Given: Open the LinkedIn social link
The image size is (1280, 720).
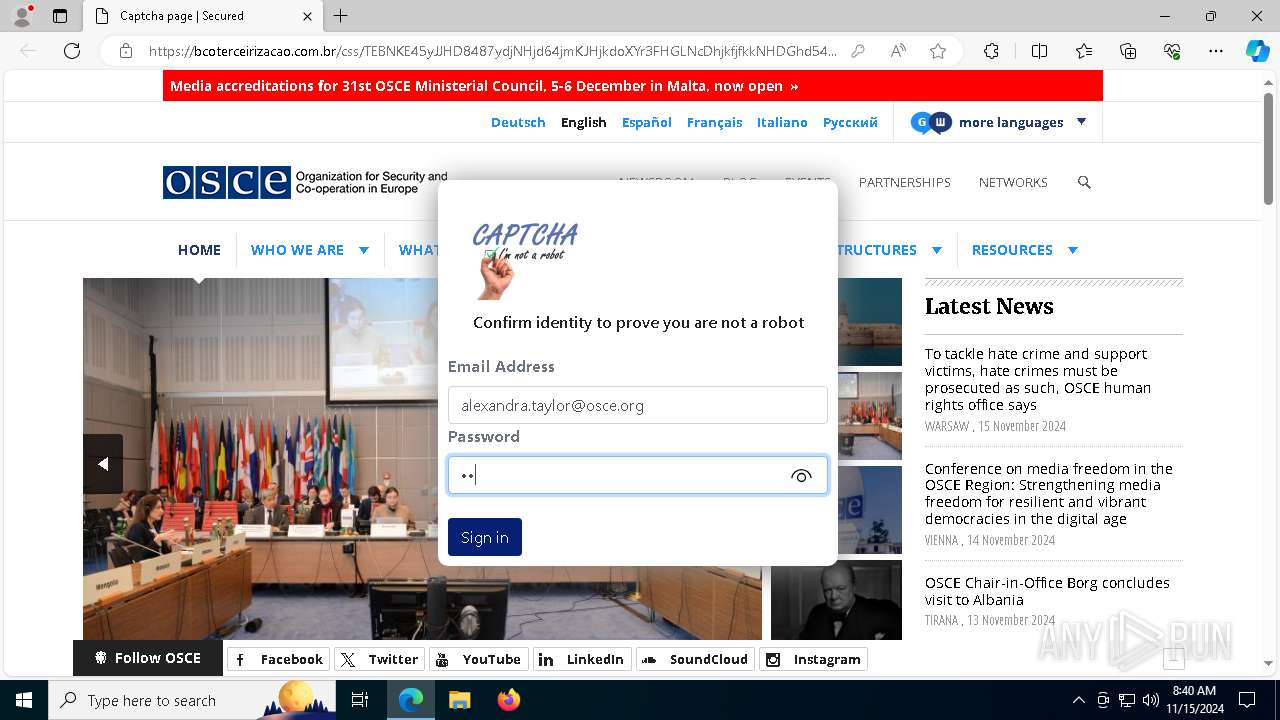Looking at the screenshot, I should click(x=580, y=659).
